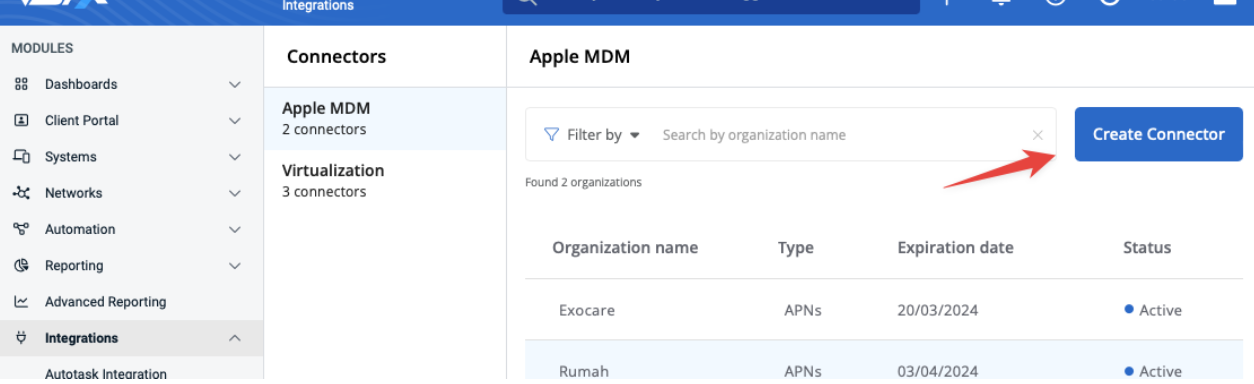The image size is (1254, 384).
Task: Open Client Portal module
Action: pyautogui.click(x=82, y=121)
